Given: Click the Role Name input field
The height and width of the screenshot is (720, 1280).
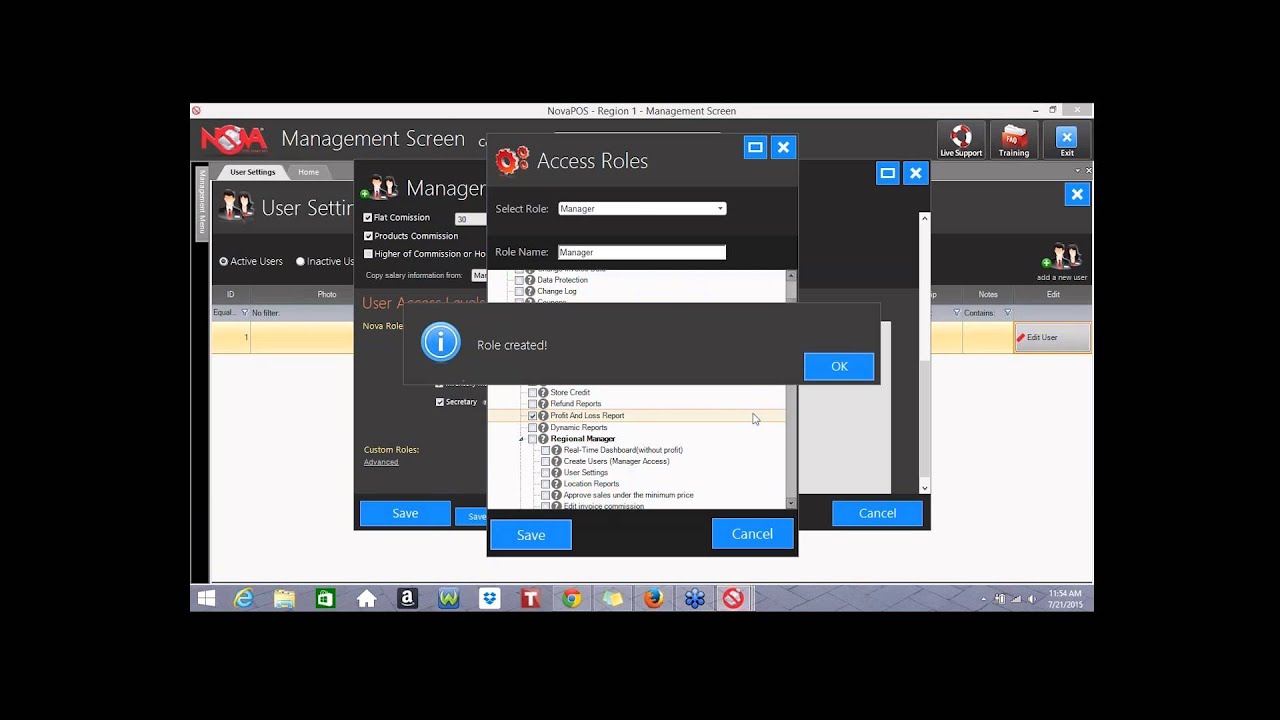Looking at the screenshot, I should pos(642,252).
